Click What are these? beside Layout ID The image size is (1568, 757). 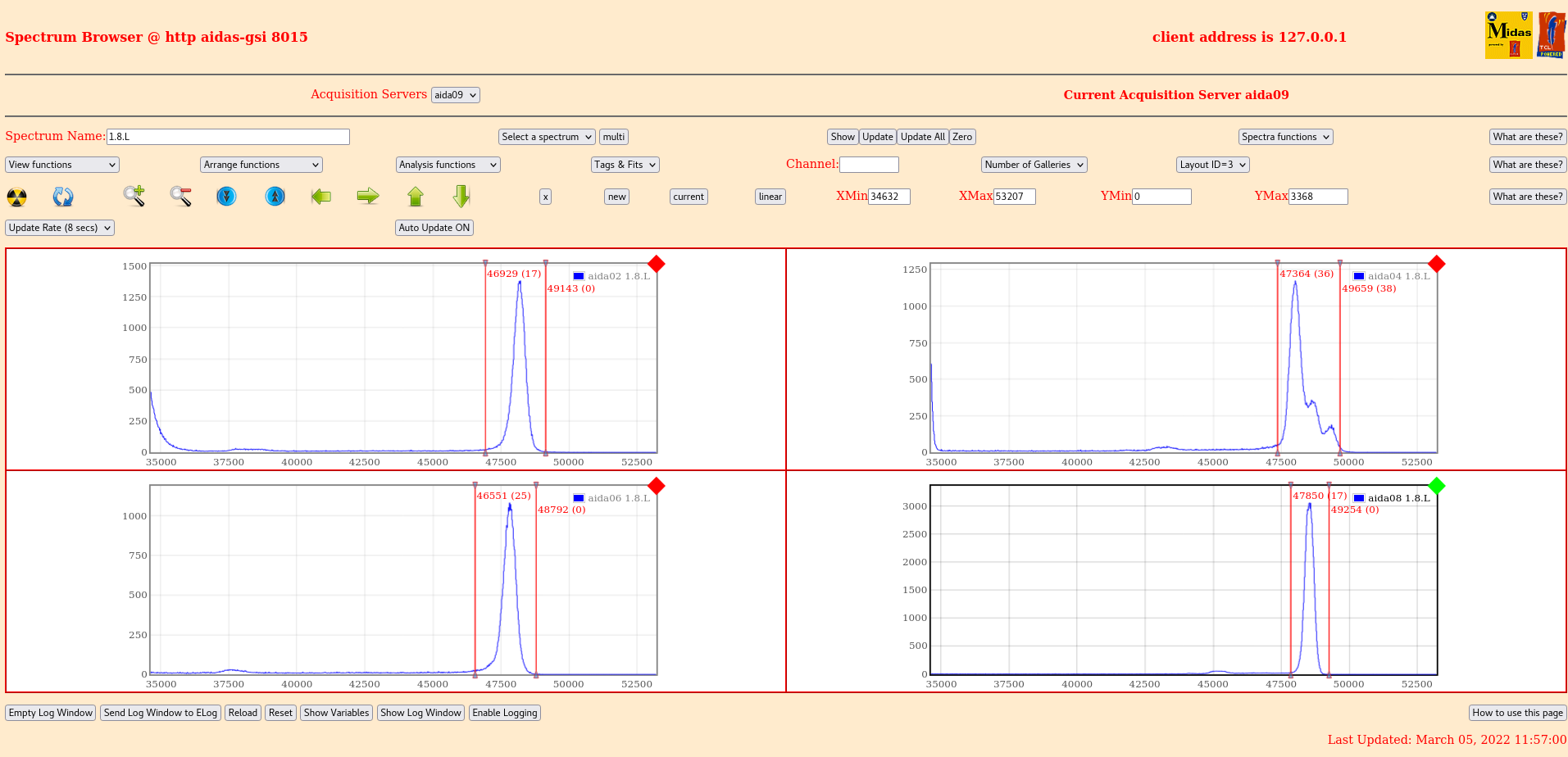point(1528,165)
